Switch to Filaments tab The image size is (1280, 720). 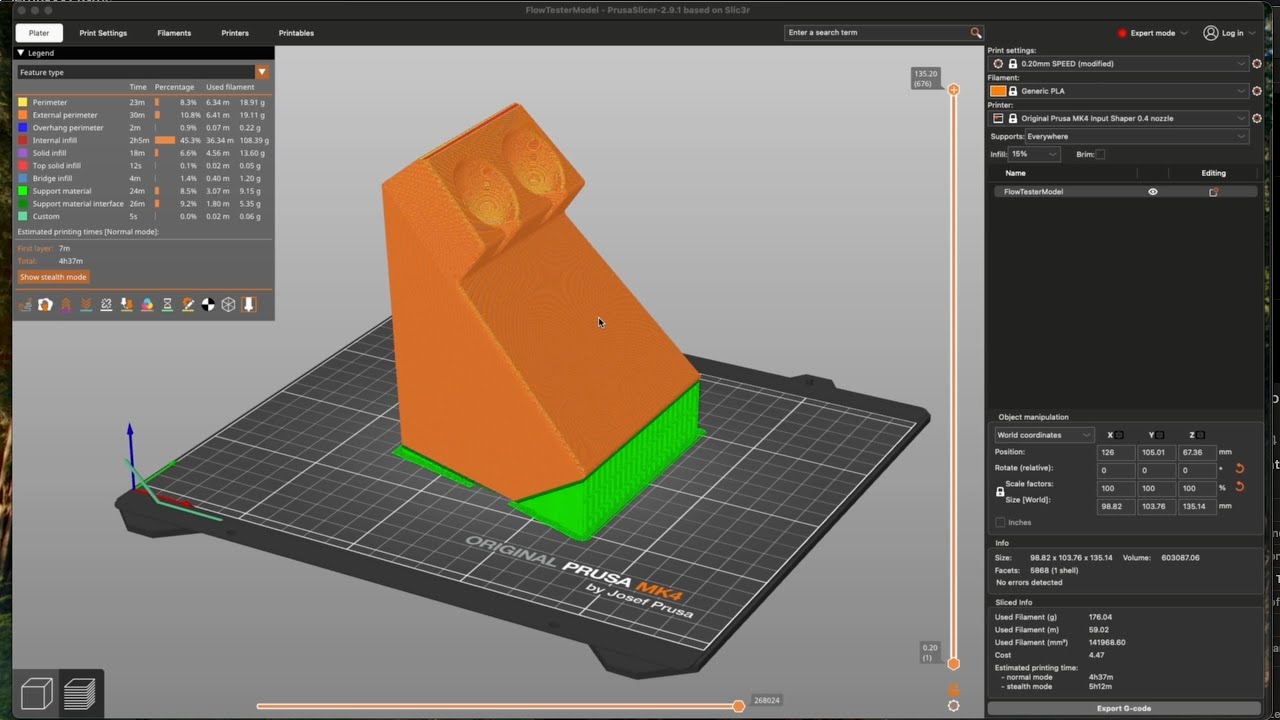[174, 33]
